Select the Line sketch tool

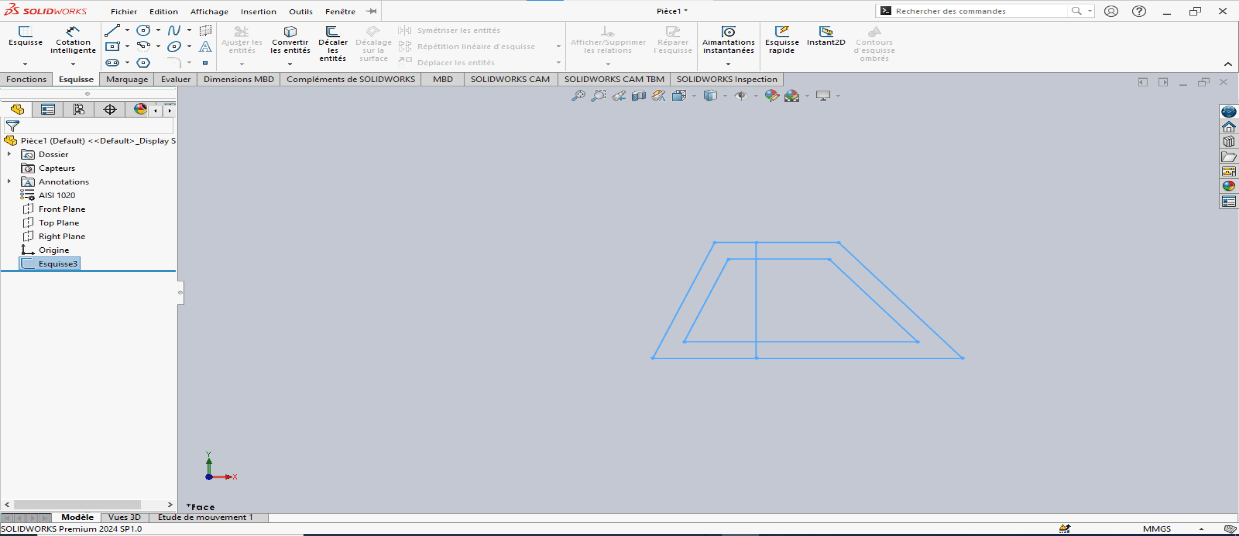coord(112,30)
